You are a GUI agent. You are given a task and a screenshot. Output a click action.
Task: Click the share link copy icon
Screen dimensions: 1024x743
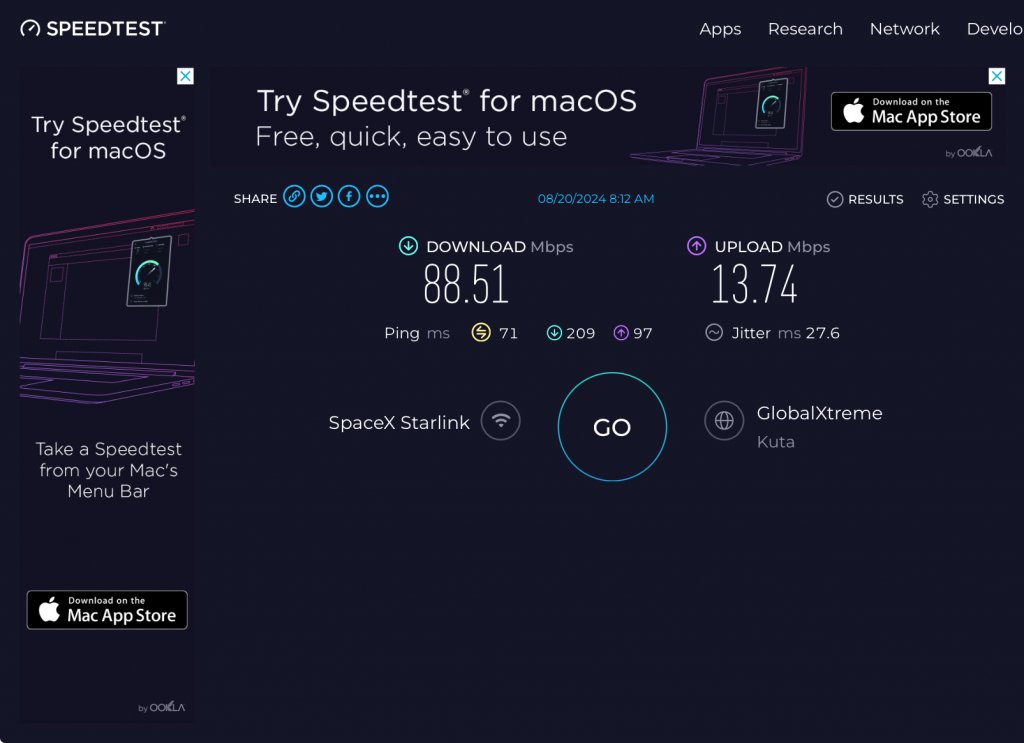294,197
